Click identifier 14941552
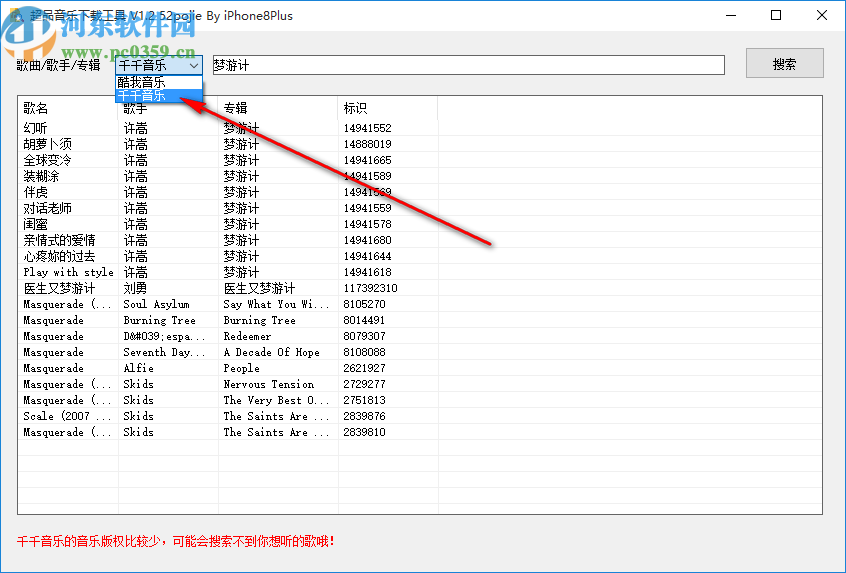Image resolution: width=846 pixels, height=573 pixels. [367, 128]
